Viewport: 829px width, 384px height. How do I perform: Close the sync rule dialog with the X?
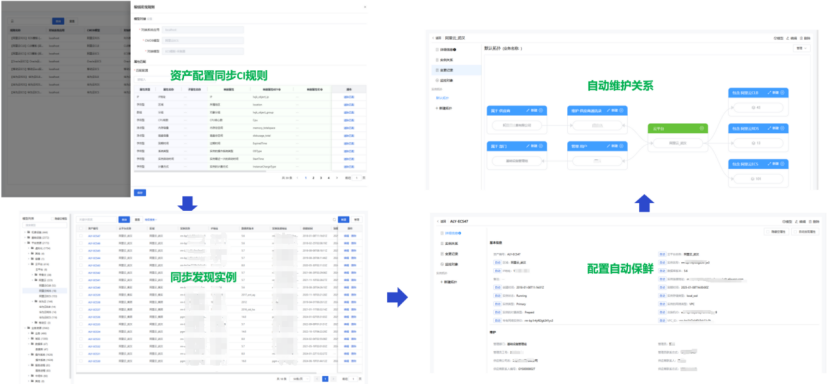pos(364,7)
